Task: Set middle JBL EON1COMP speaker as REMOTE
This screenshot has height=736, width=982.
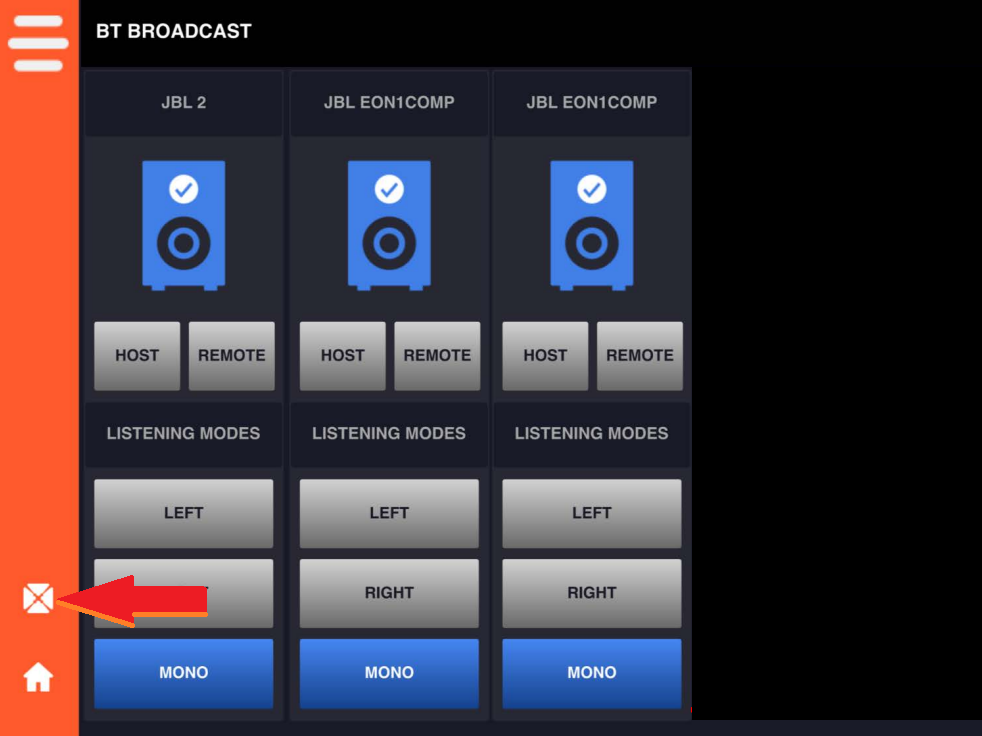Action: pyautogui.click(x=437, y=356)
